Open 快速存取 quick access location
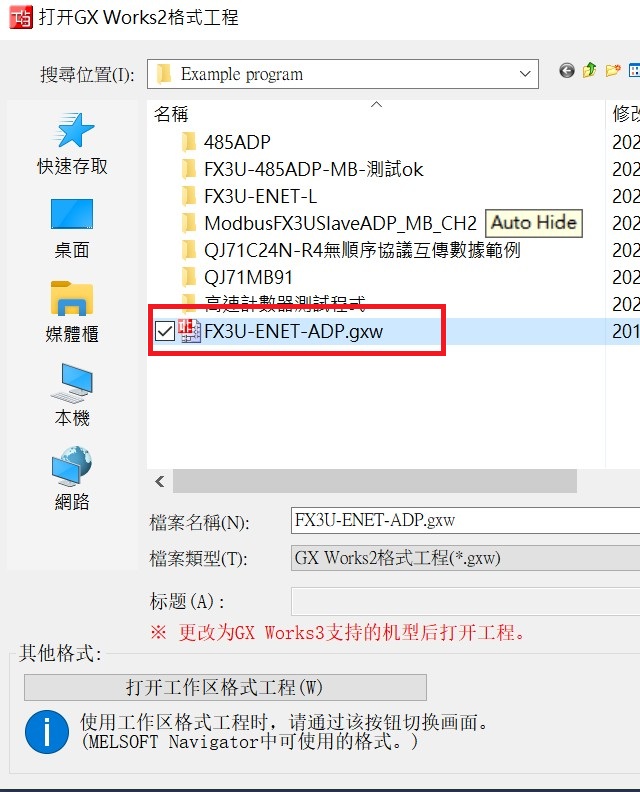 tap(72, 143)
